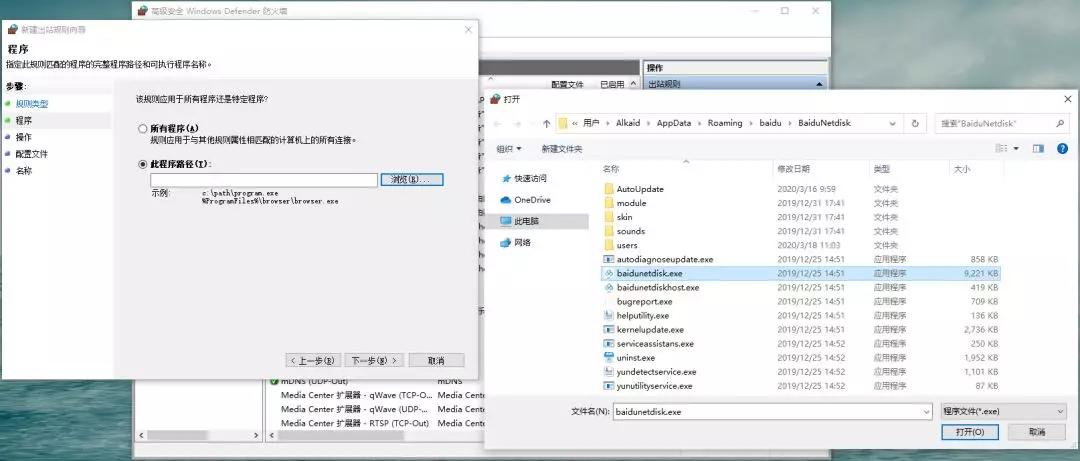This screenshot has height=461, width=1080.
Task: Click the uninst.exe file icon
Action: click(x=608, y=358)
